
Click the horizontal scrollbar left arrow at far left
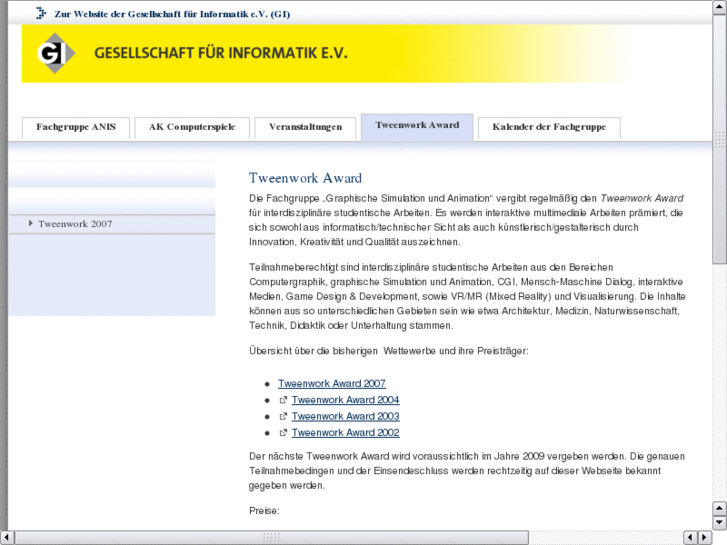click(7, 538)
